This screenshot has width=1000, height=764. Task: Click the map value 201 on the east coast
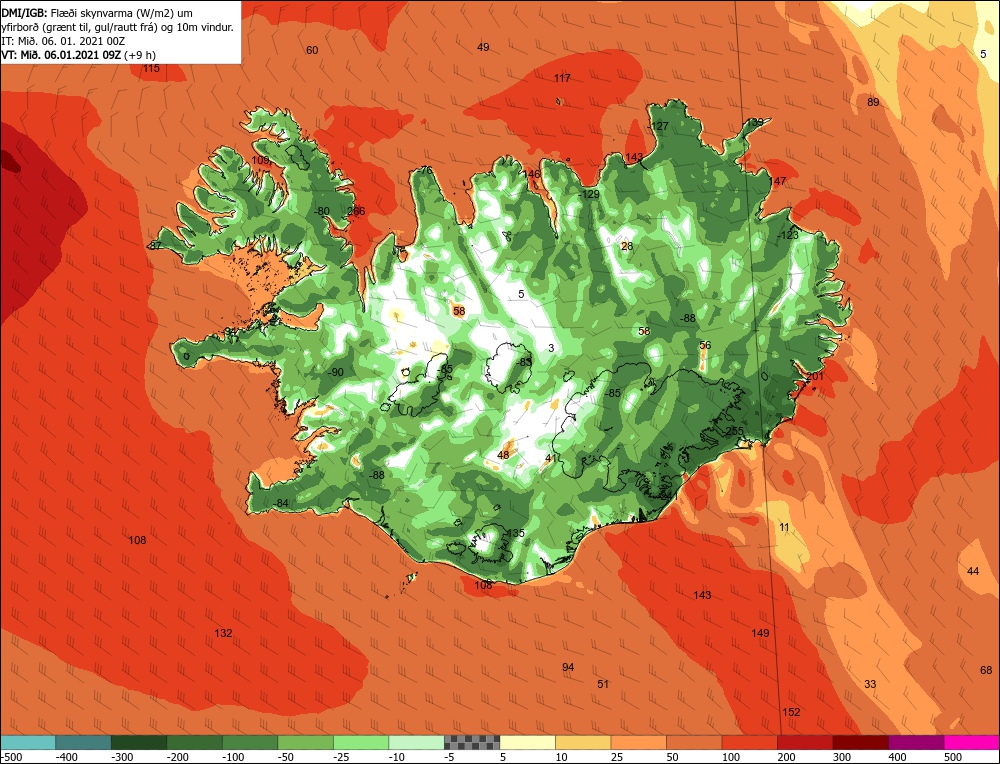815,377
